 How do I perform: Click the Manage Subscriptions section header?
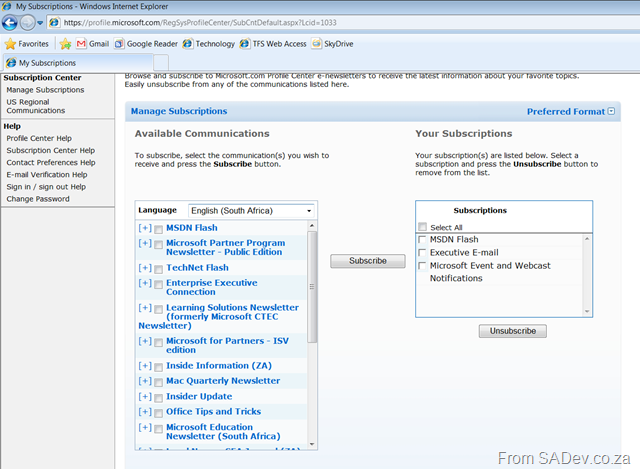pos(179,111)
